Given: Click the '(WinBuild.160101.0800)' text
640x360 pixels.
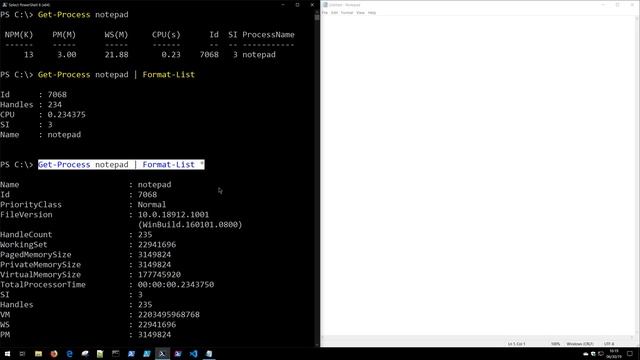Looking at the screenshot, I should pos(190,224).
